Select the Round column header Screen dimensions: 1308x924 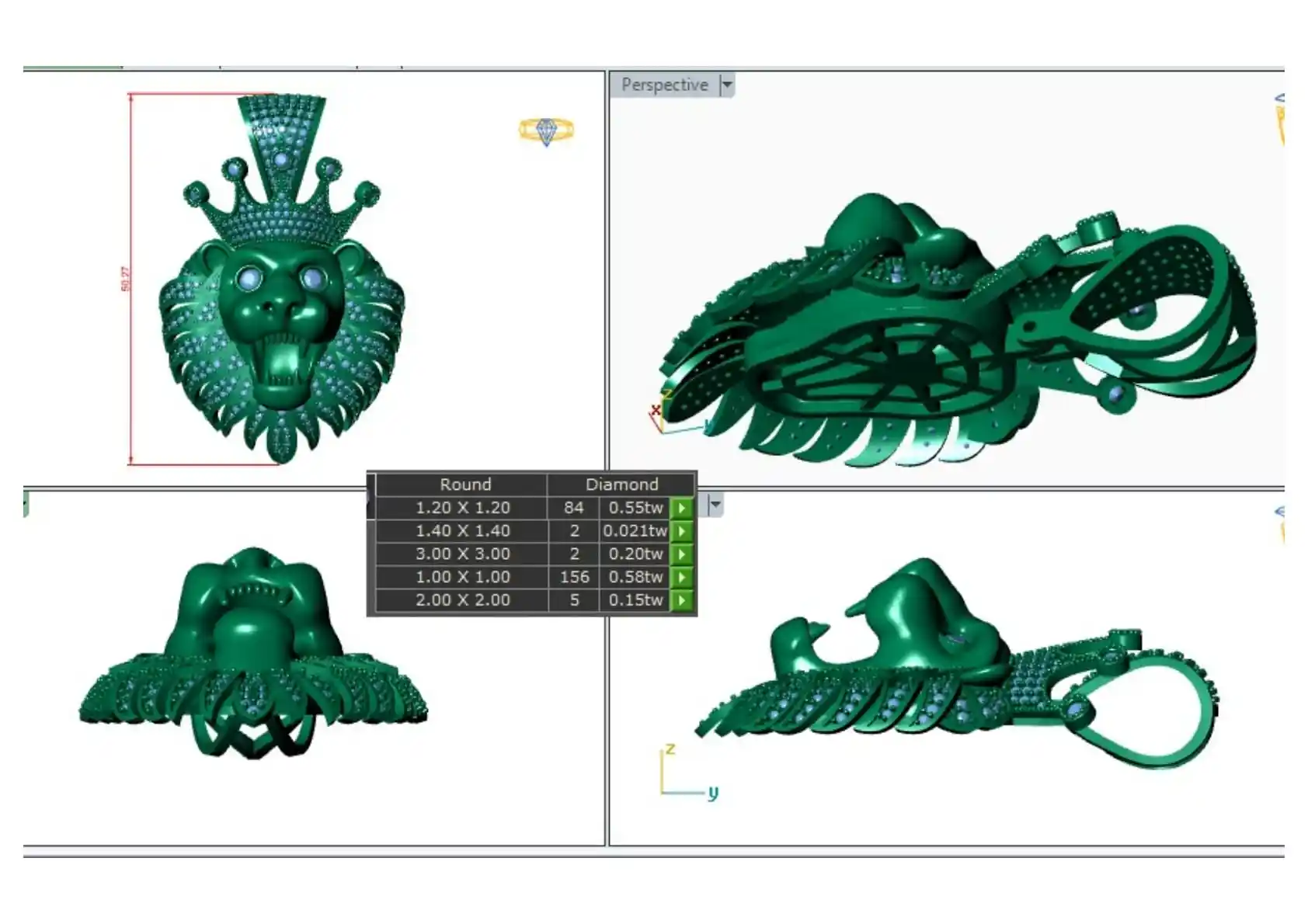[x=464, y=485]
